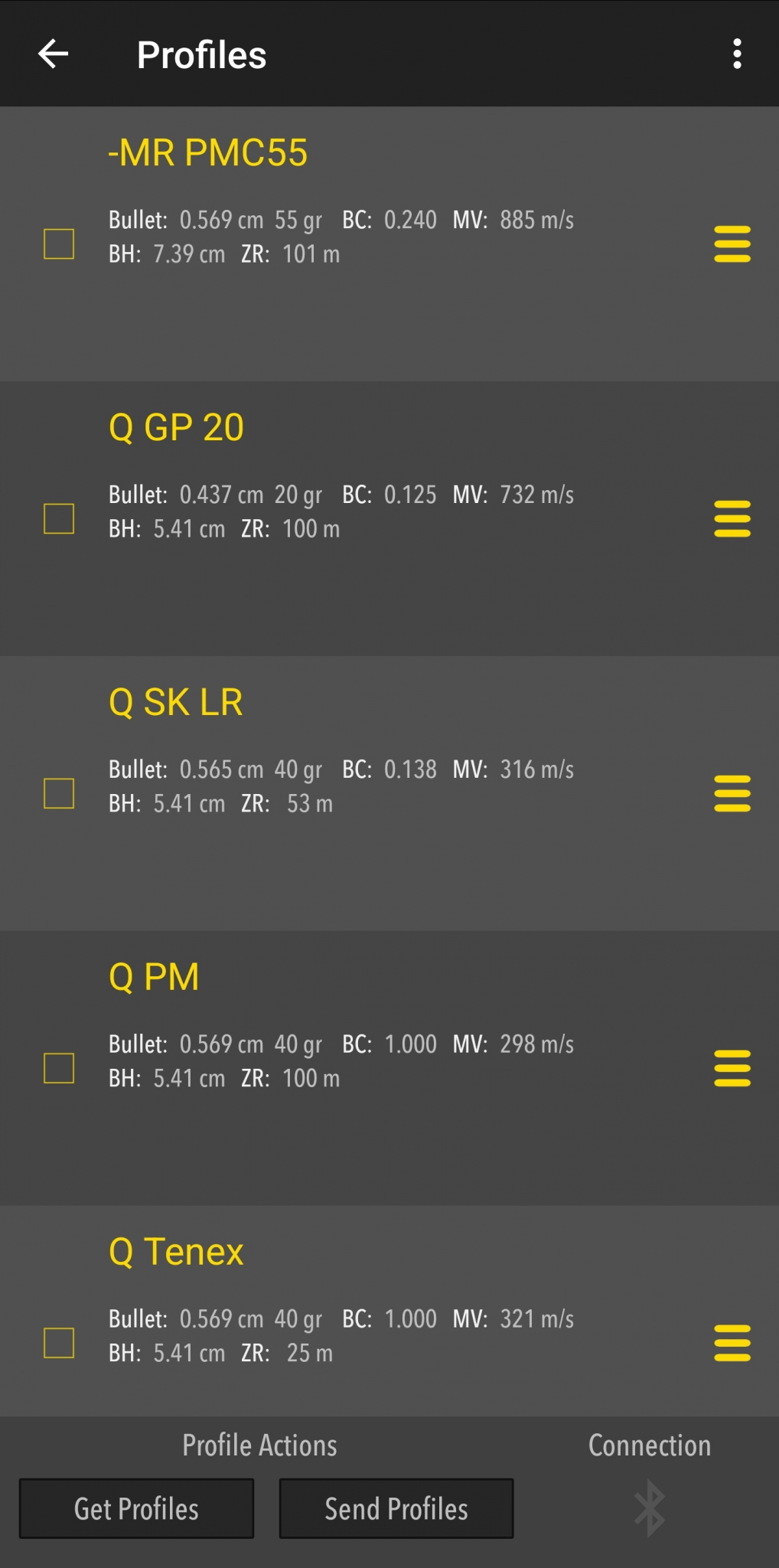779x1568 pixels.
Task: Enable the Q PM profile checkbox
Action: [x=59, y=1069]
